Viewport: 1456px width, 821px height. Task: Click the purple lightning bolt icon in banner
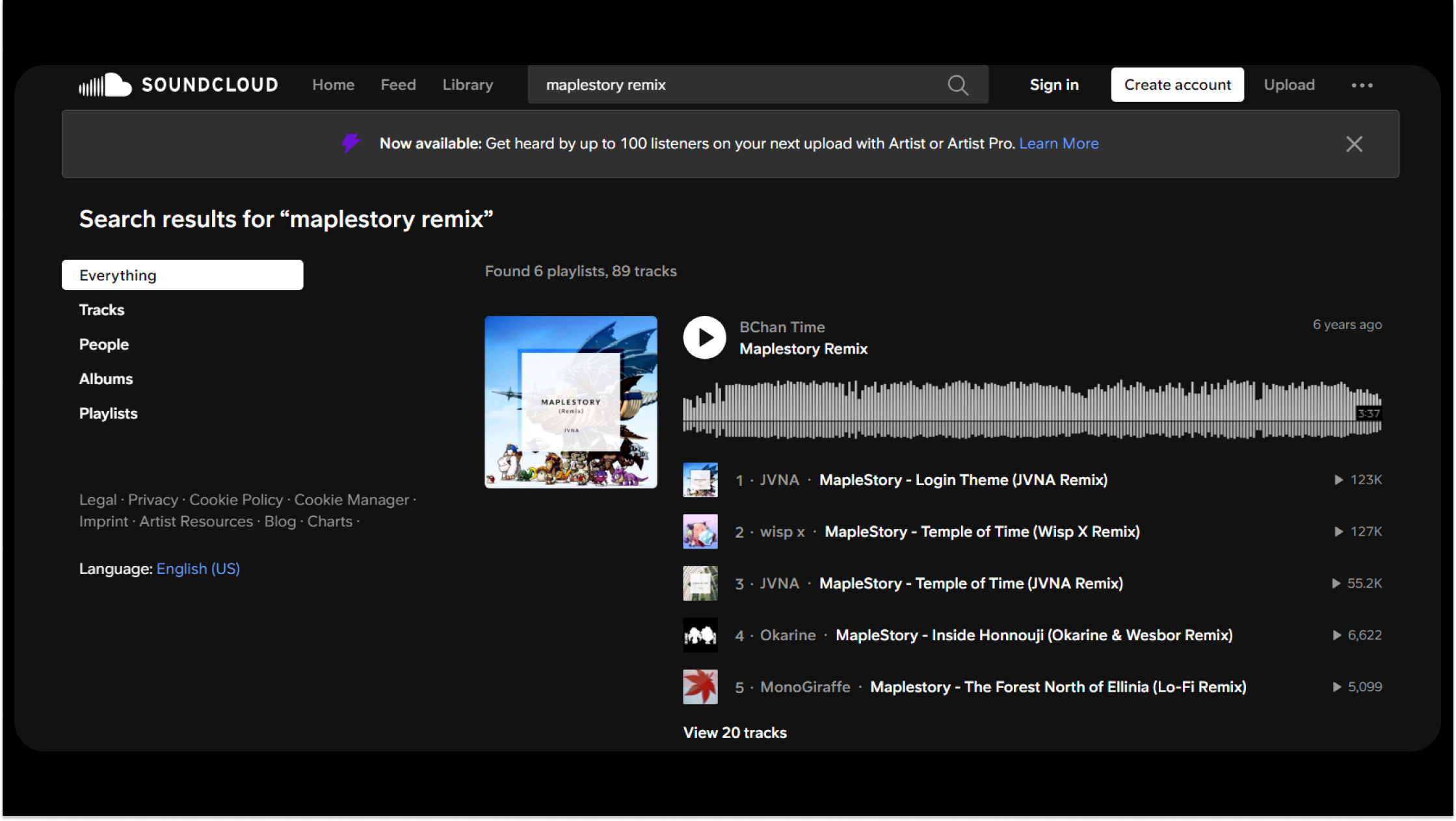[351, 143]
